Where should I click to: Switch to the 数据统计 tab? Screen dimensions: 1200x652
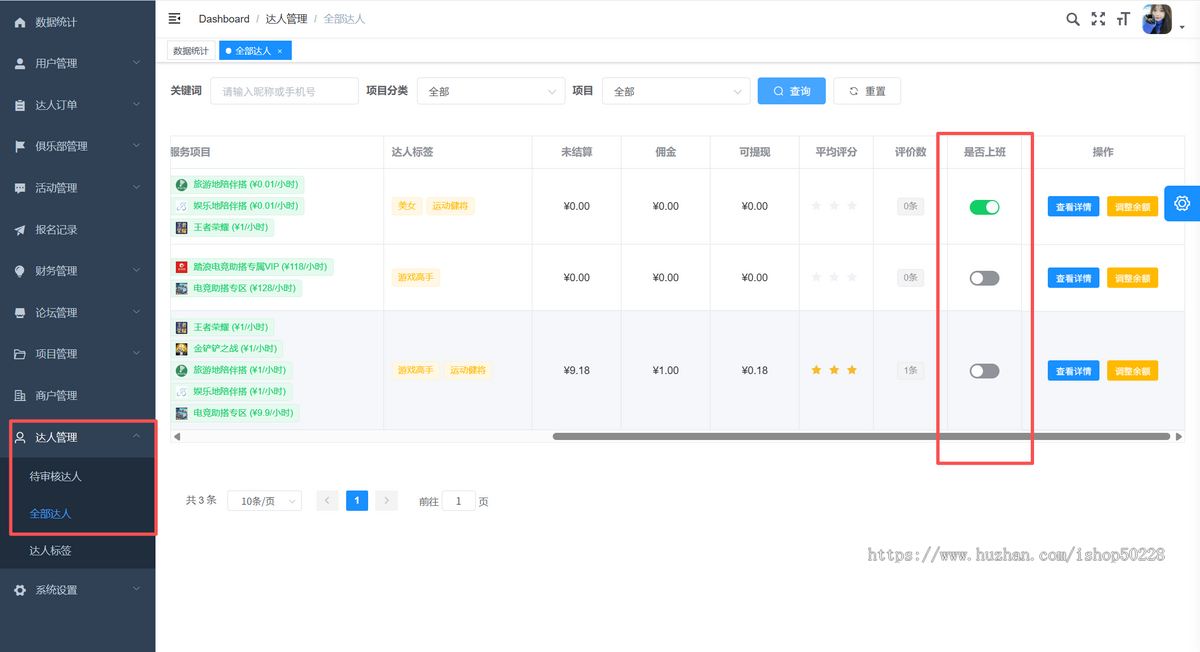coord(191,51)
